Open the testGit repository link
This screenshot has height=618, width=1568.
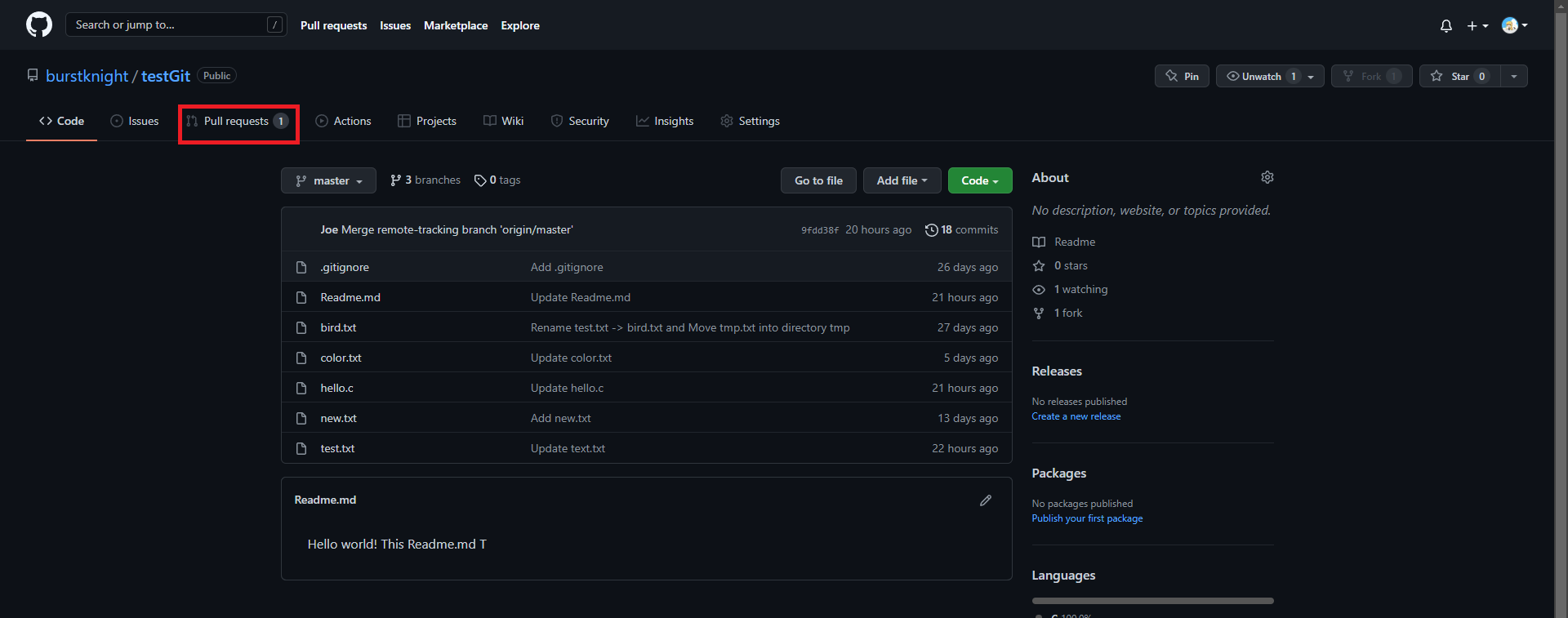pyautogui.click(x=166, y=76)
